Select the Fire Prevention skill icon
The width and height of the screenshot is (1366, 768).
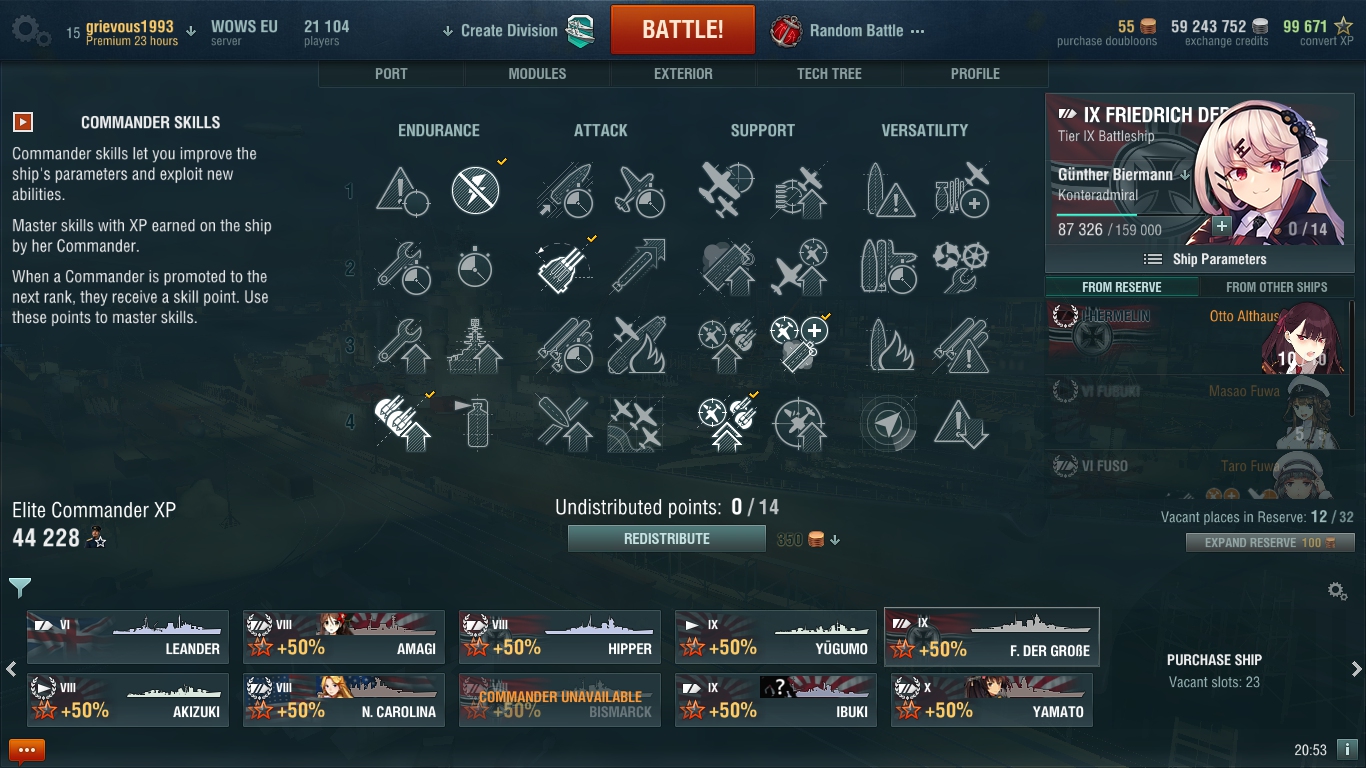475,422
